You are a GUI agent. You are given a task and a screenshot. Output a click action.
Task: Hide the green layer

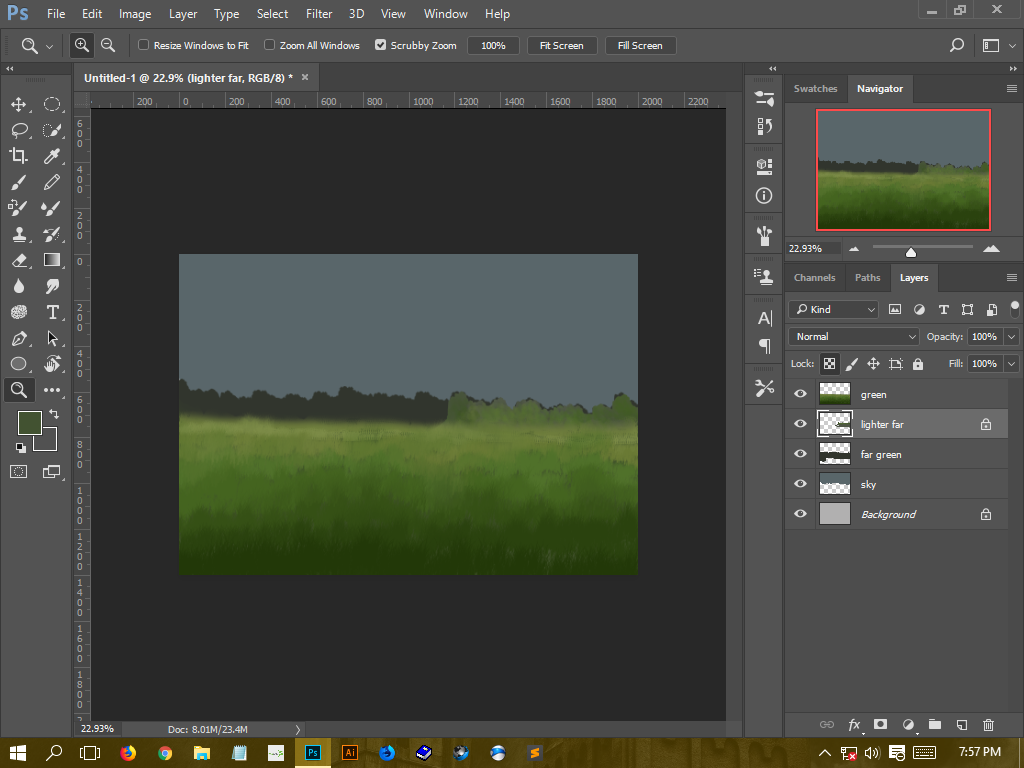pos(800,394)
